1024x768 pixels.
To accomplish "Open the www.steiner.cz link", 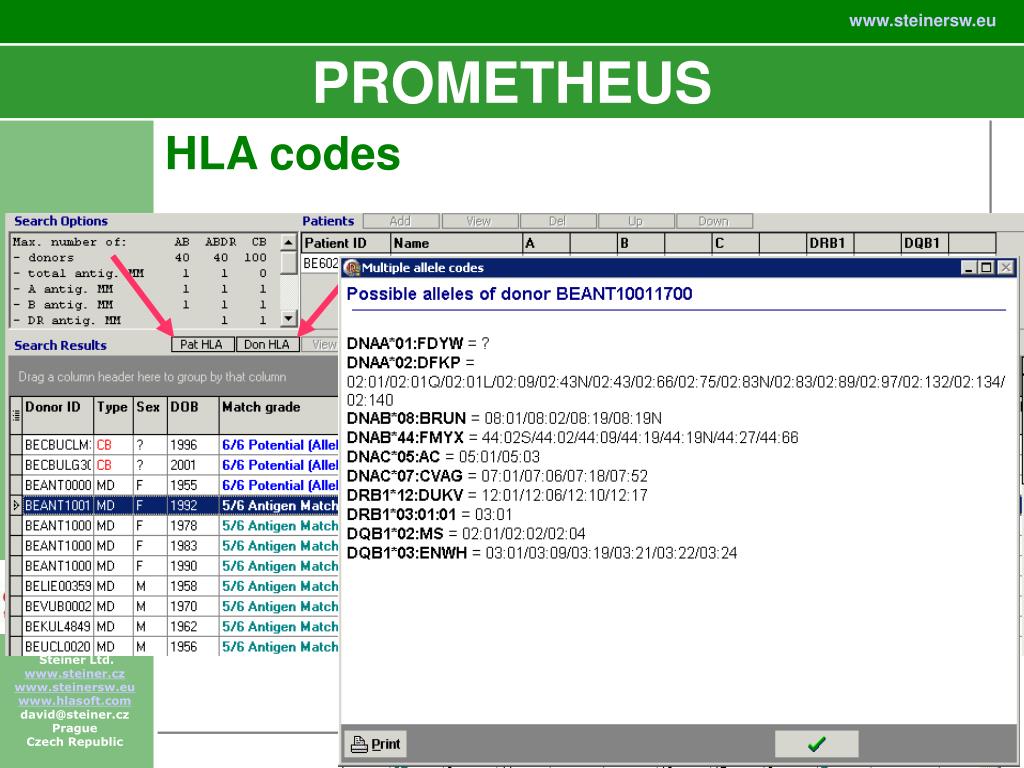I will 74,673.
